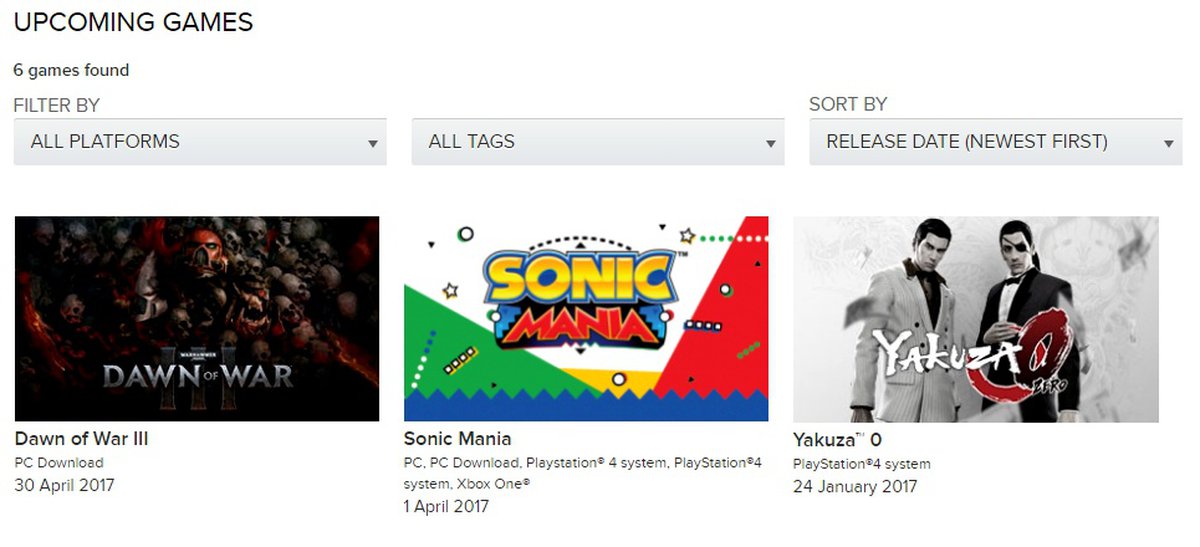The height and width of the screenshot is (547, 1200).
Task: Click the PC Download platform label
Action: pyautogui.click(x=59, y=463)
